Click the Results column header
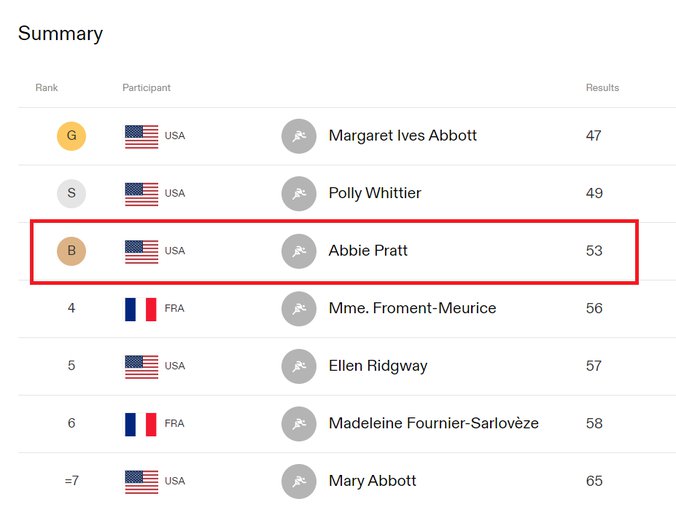The width and height of the screenshot is (676, 507). 602,88
